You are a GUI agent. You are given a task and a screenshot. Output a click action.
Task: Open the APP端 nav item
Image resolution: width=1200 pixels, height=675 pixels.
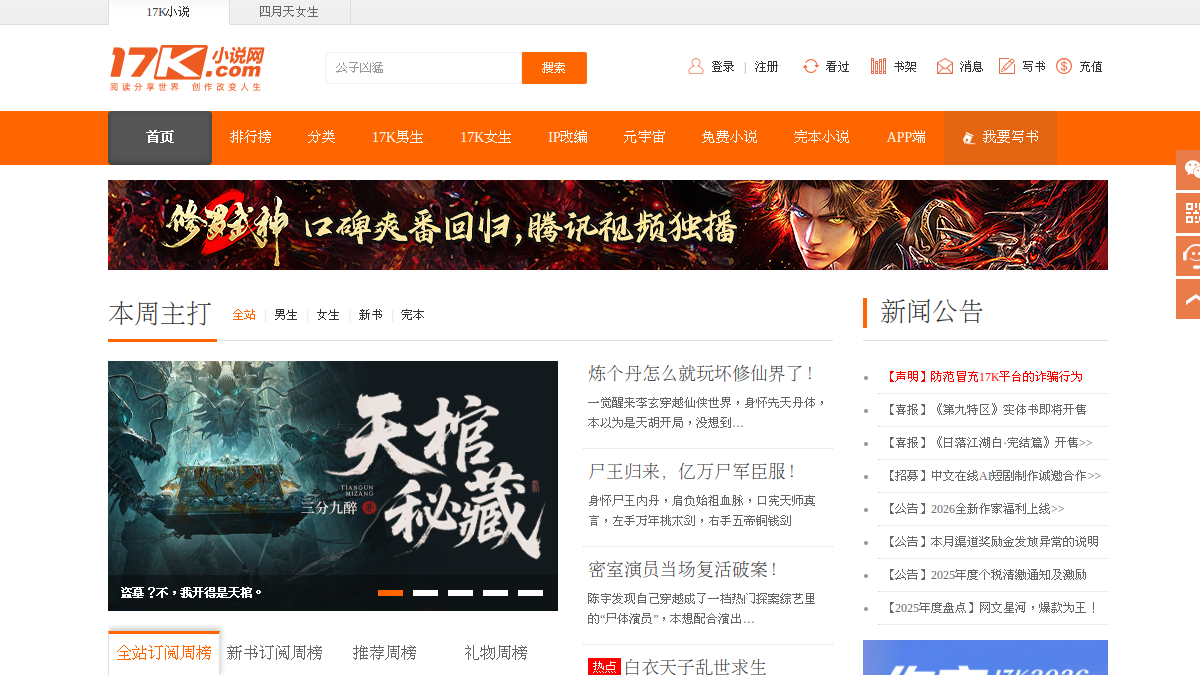tap(906, 138)
